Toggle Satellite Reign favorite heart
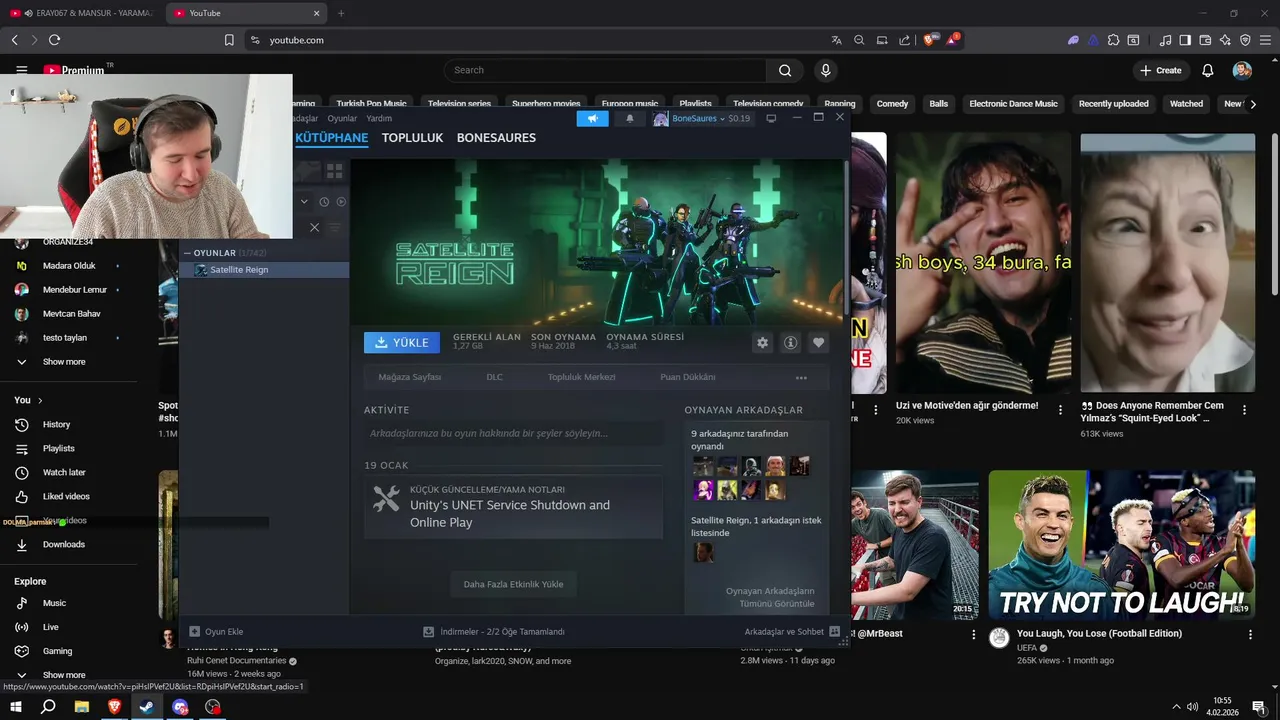This screenshot has width=1280, height=720. pyautogui.click(x=818, y=342)
